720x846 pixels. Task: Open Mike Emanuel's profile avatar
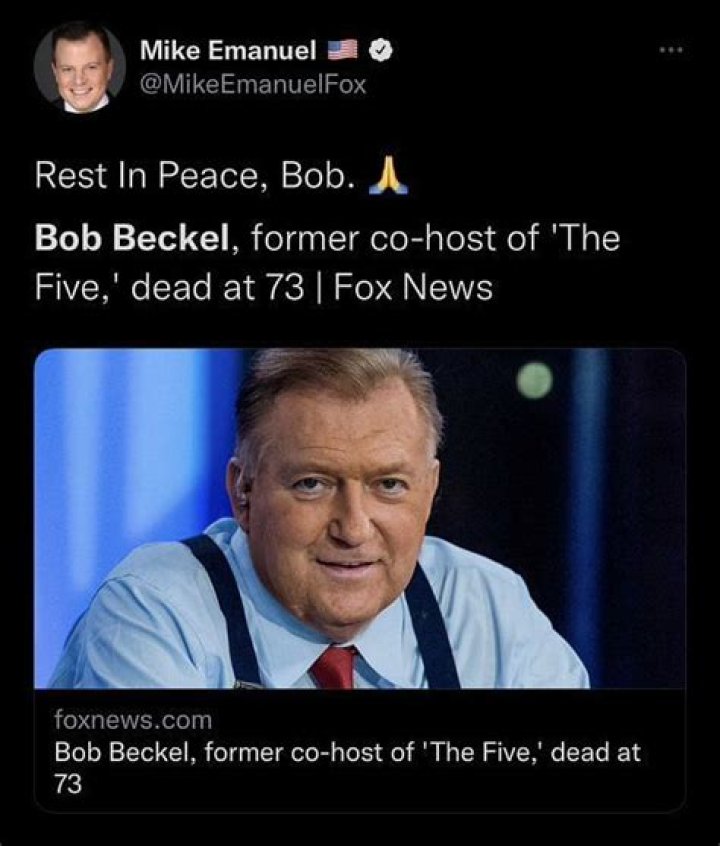point(79,67)
